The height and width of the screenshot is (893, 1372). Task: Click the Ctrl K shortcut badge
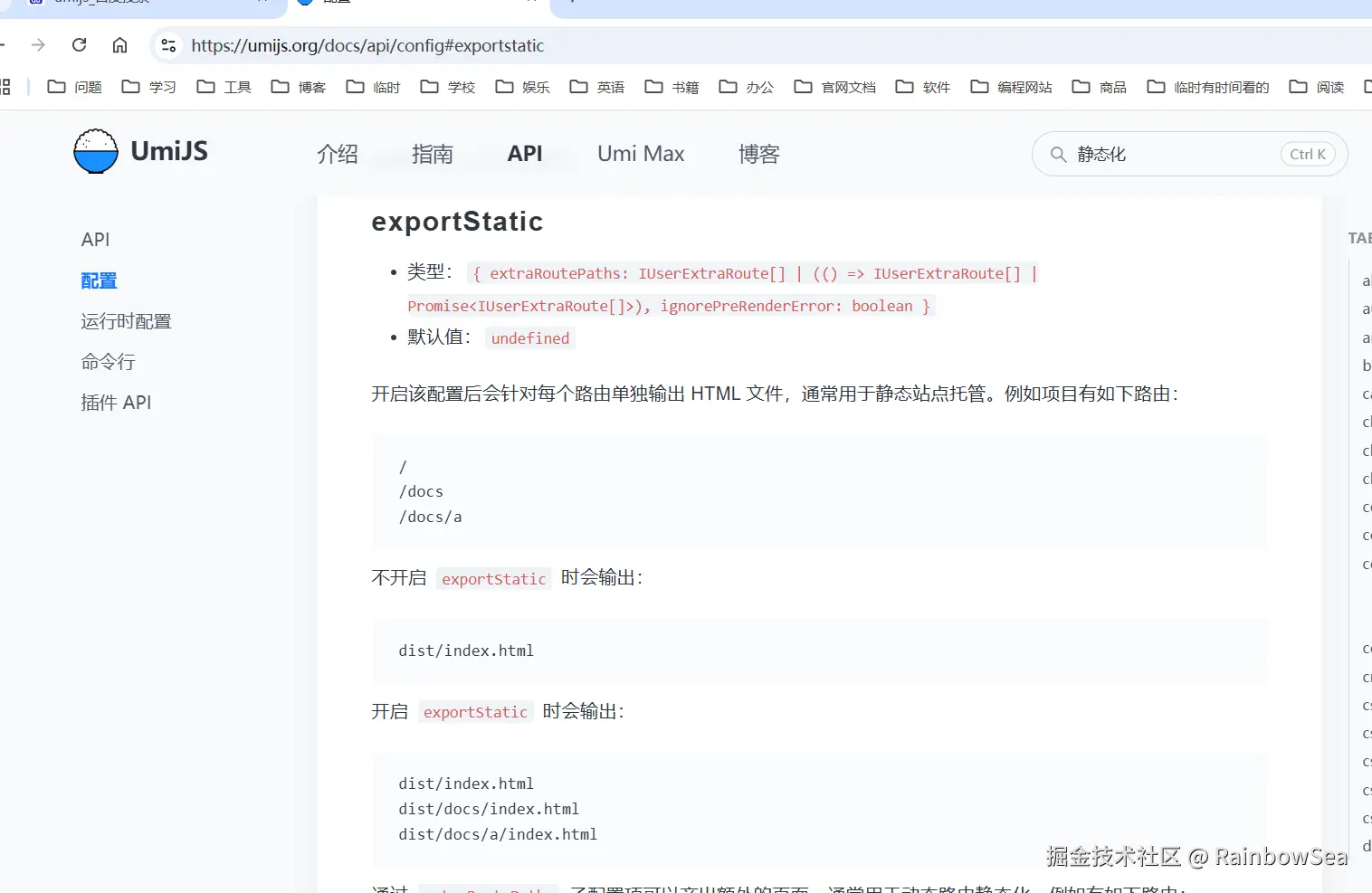(1308, 155)
